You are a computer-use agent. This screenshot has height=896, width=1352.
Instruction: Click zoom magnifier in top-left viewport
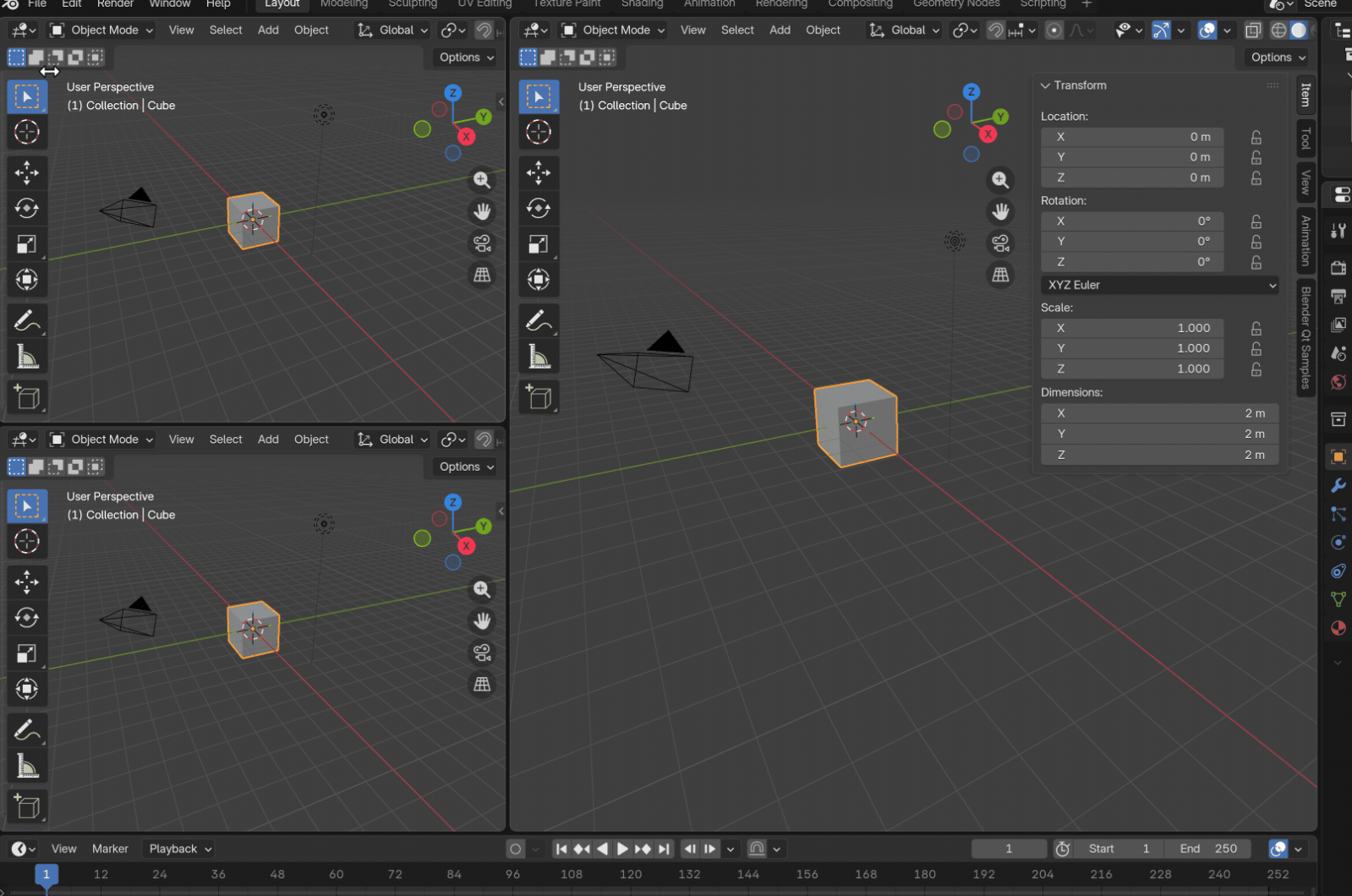(x=482, y=180)
